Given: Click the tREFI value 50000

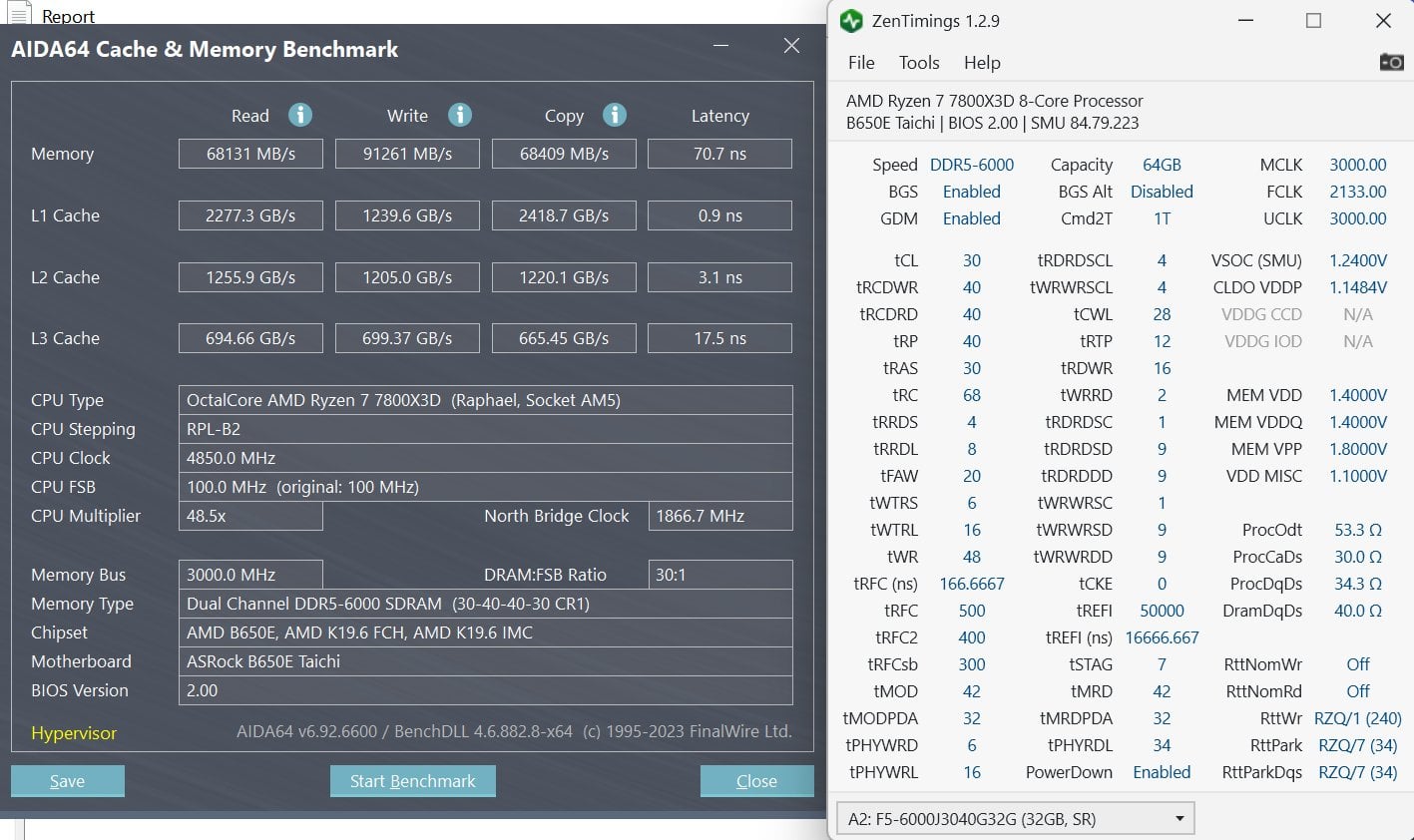Looking at the screenshot, I should [1162, 611].
